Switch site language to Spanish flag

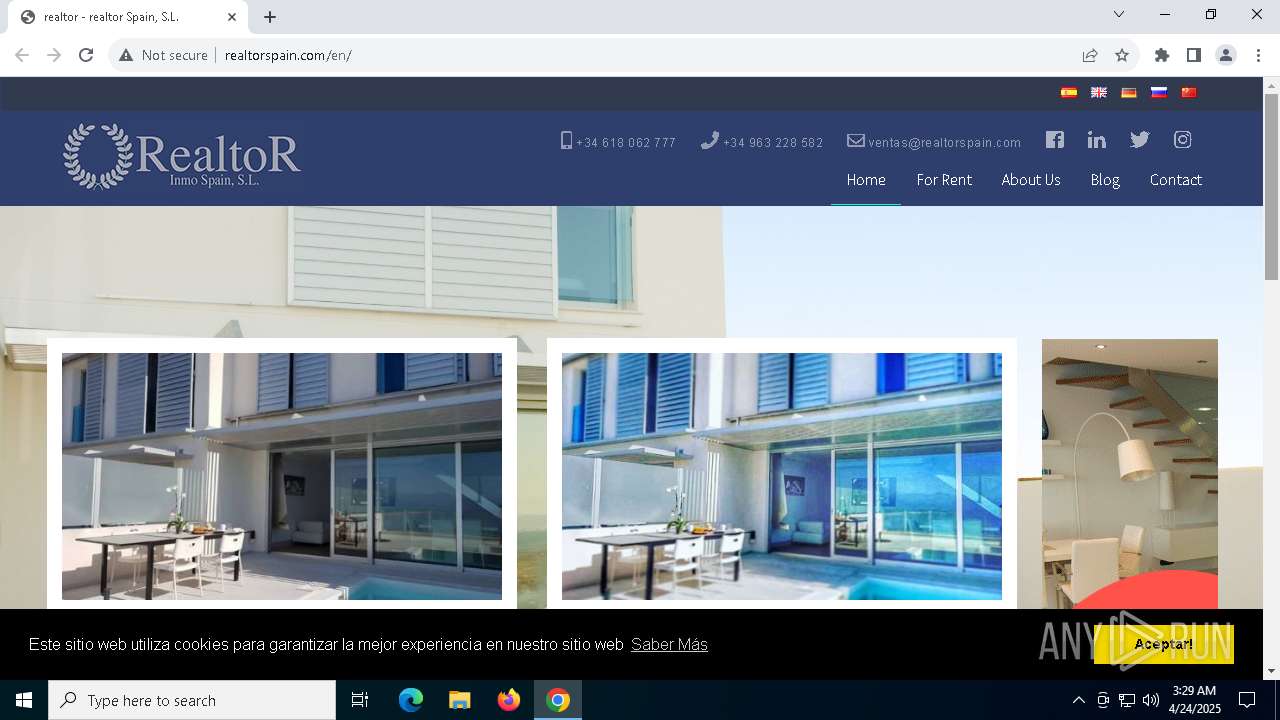coord(1069,92)
